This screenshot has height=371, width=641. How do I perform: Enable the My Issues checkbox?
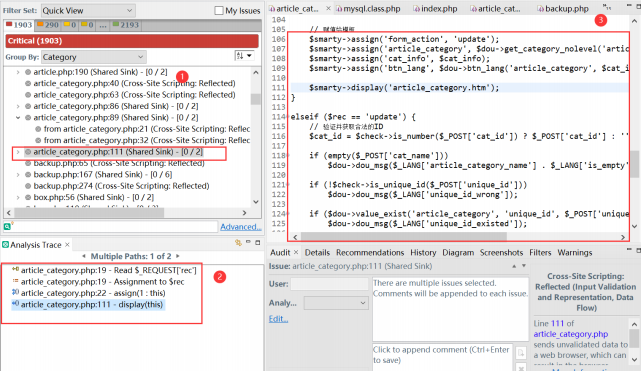pos(219,11)
